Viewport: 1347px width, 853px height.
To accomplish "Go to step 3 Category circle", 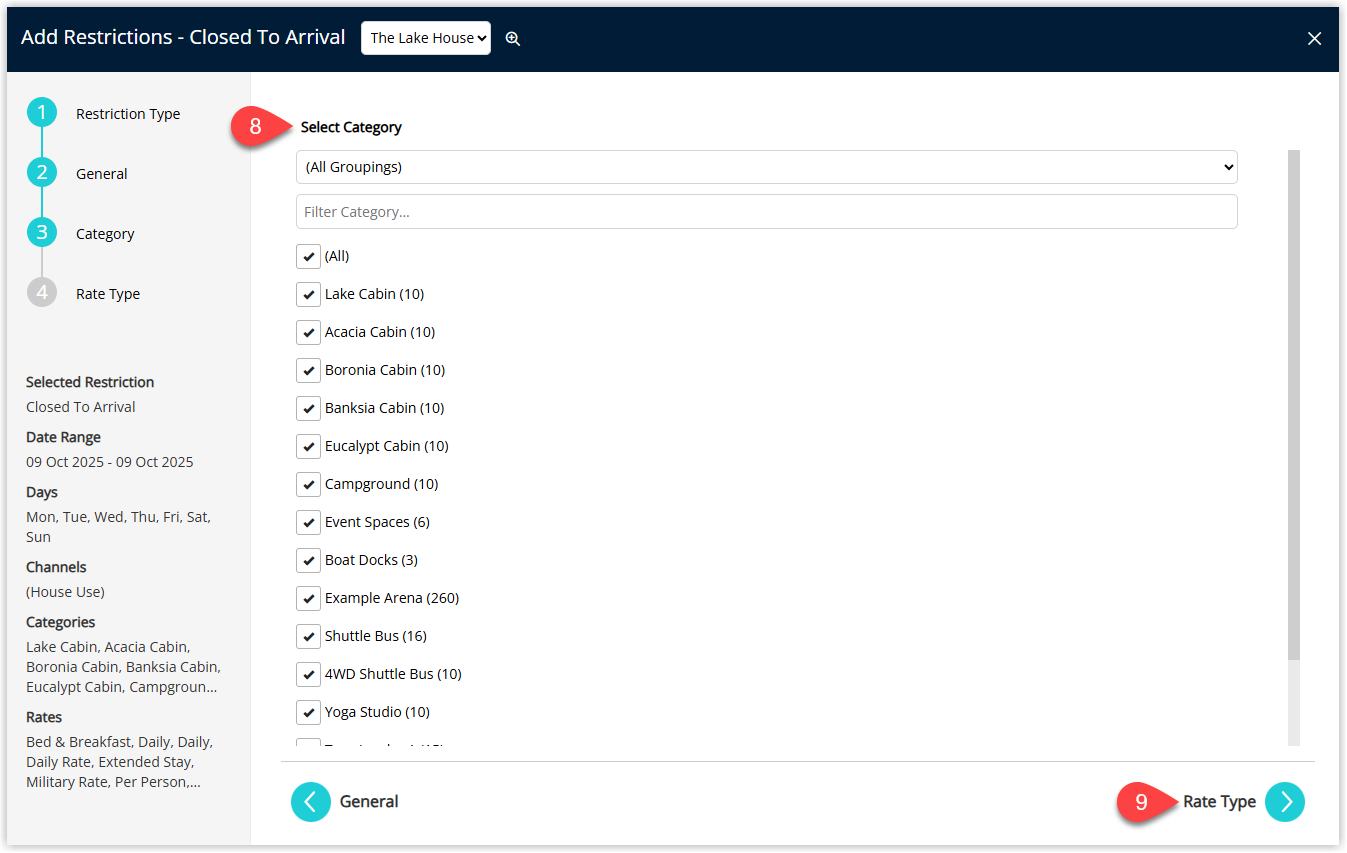I will tap(42, 233).
